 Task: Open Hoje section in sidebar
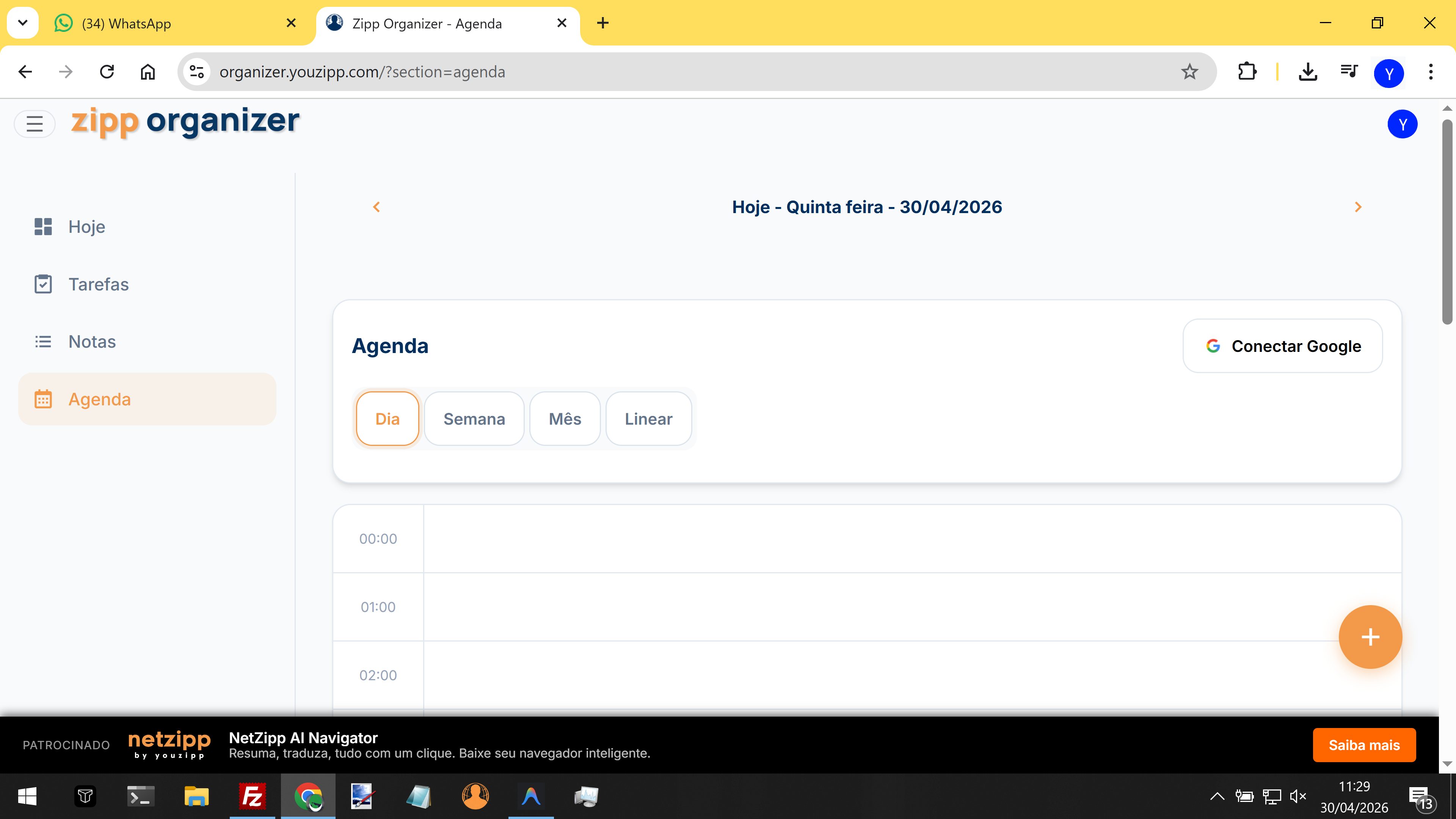click(147, 227)
